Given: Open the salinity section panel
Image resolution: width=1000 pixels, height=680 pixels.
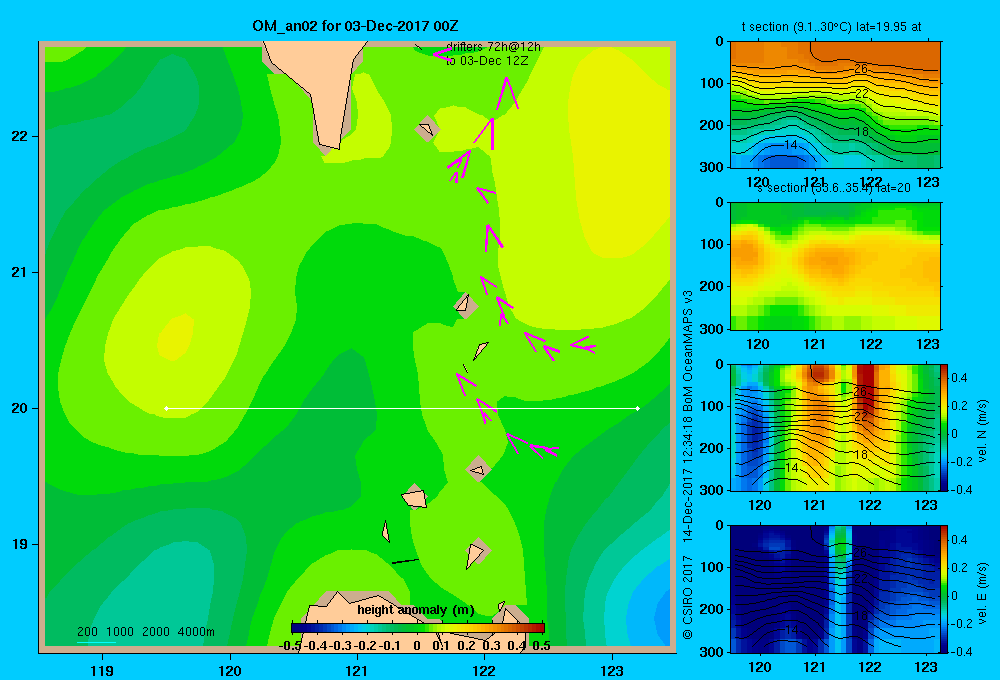Looking at the screenshot, I should click(835, 266).
